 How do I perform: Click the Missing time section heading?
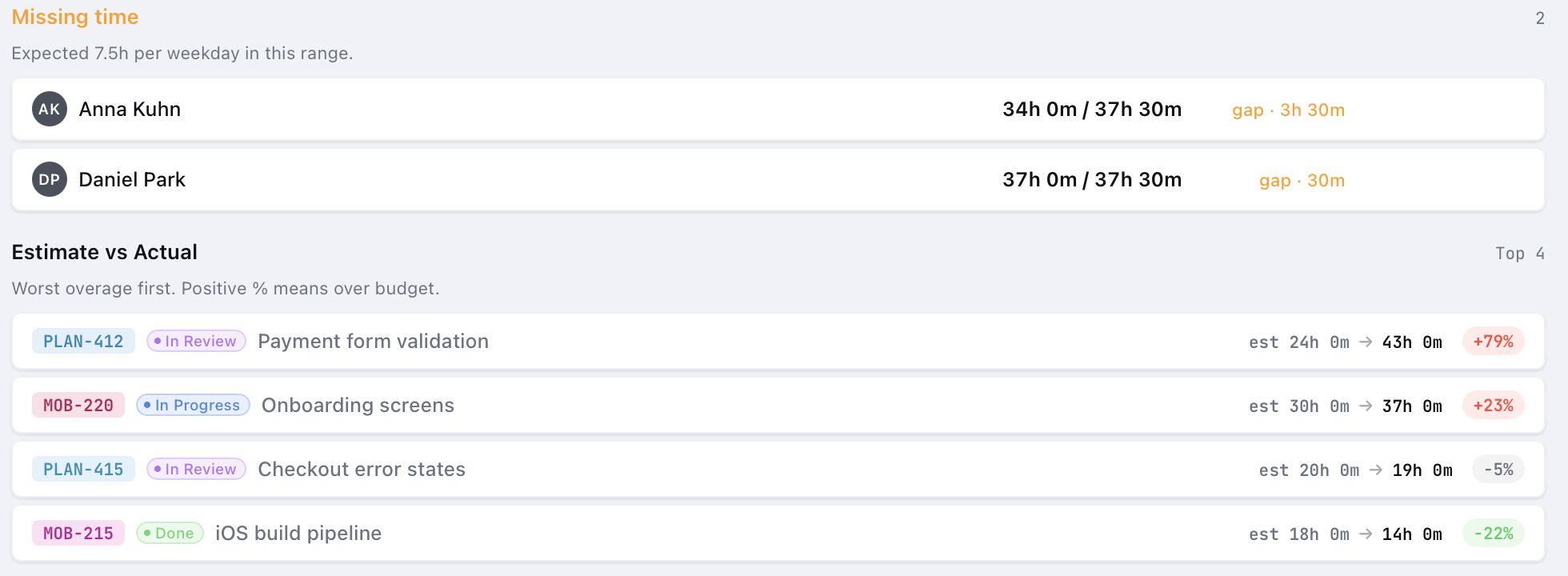[x=75, y=17]
